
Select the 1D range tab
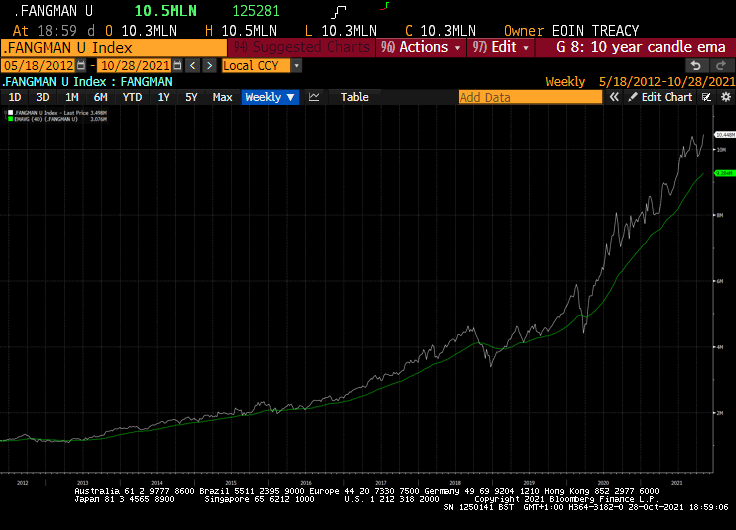(x=15, y=97)
